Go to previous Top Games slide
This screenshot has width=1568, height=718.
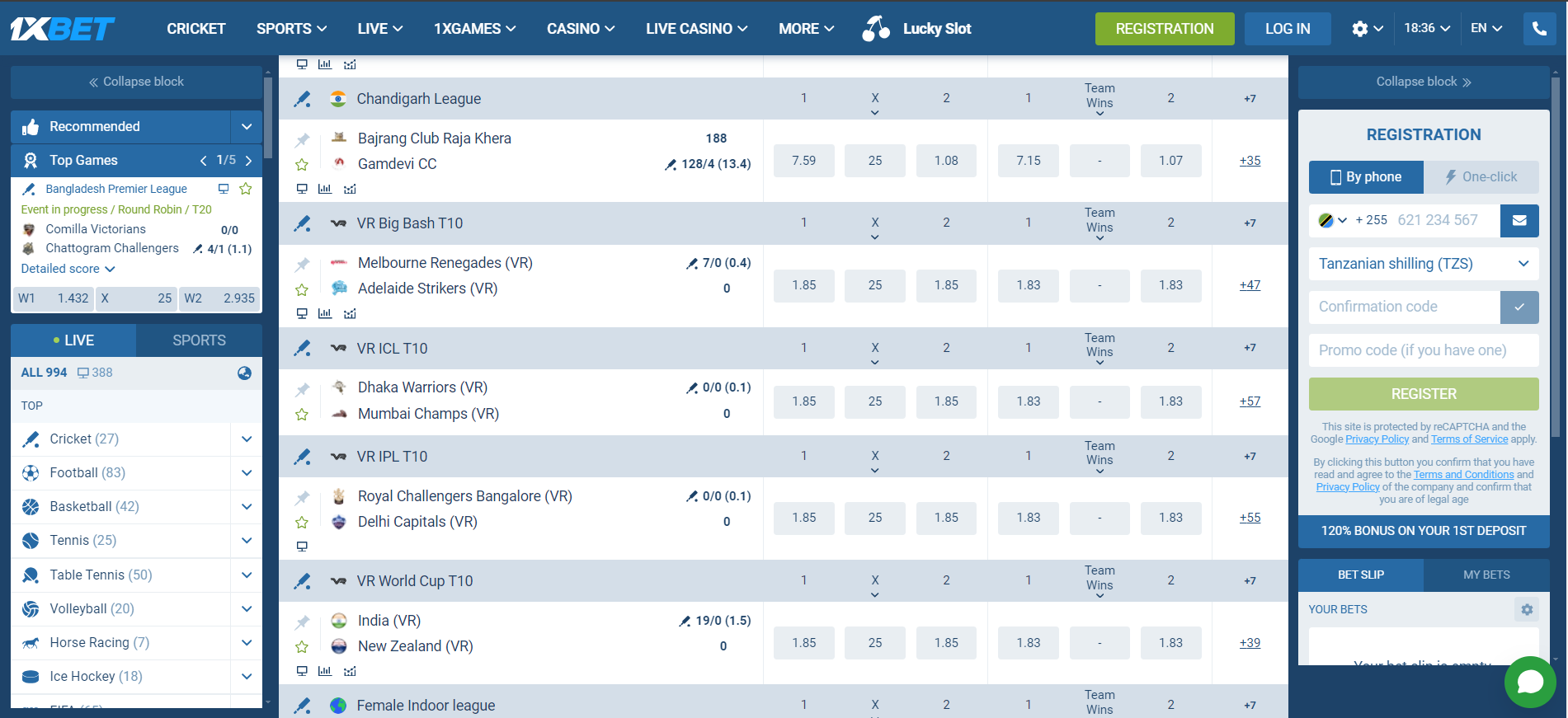[x=203, y=161]
